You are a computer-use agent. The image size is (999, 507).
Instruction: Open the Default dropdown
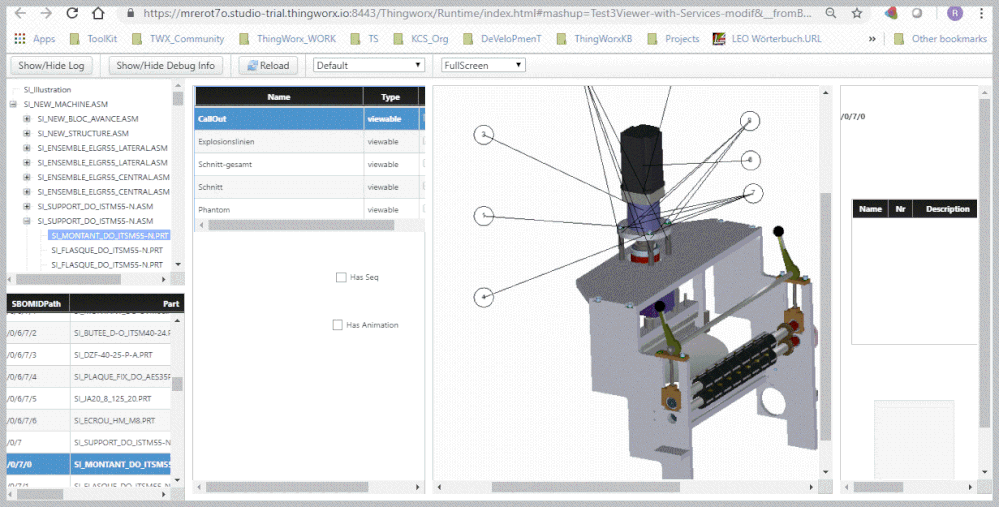click(369, 65)
